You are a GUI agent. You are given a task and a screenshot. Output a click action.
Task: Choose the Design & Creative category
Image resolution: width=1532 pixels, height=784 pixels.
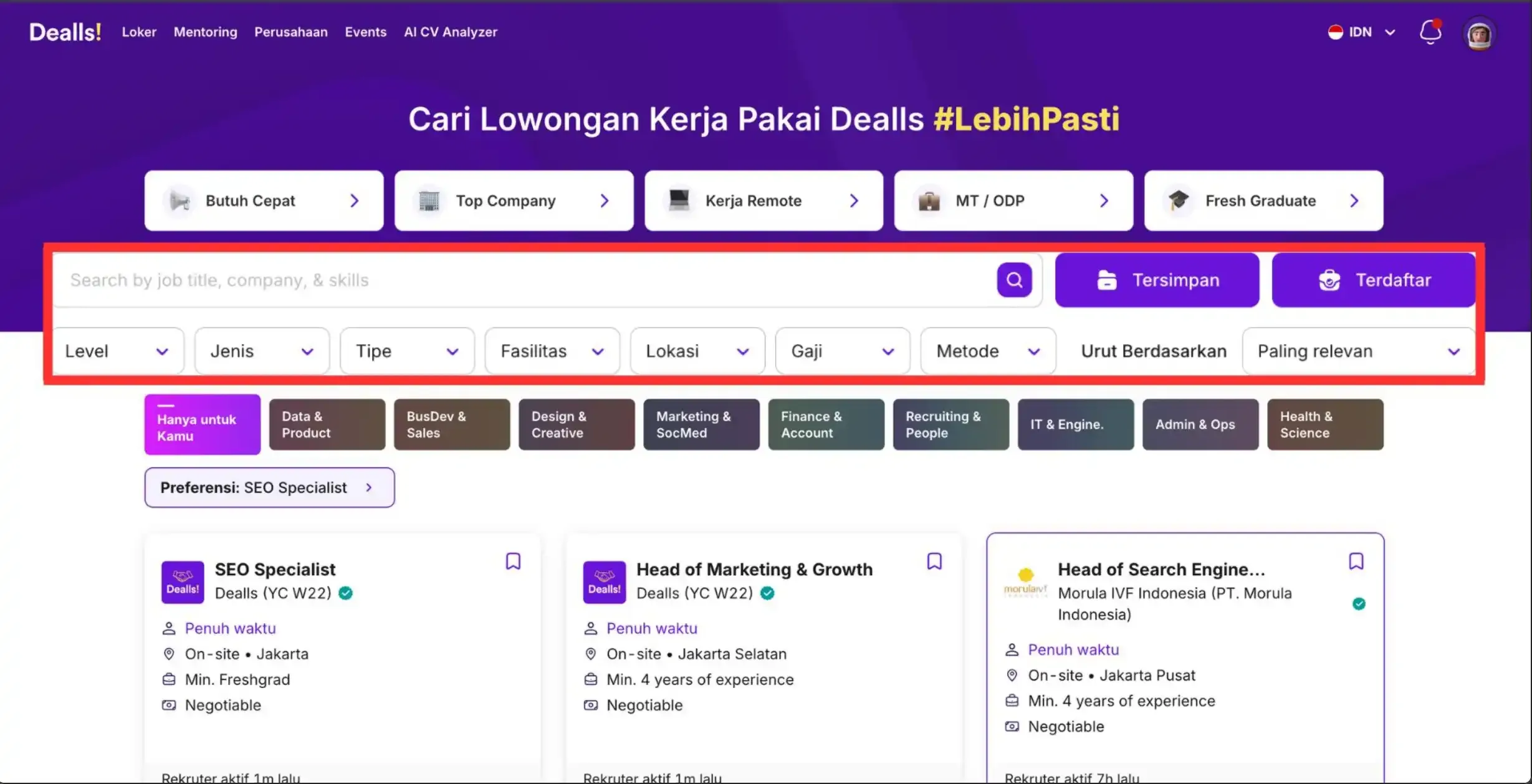[x=577, y=424]
